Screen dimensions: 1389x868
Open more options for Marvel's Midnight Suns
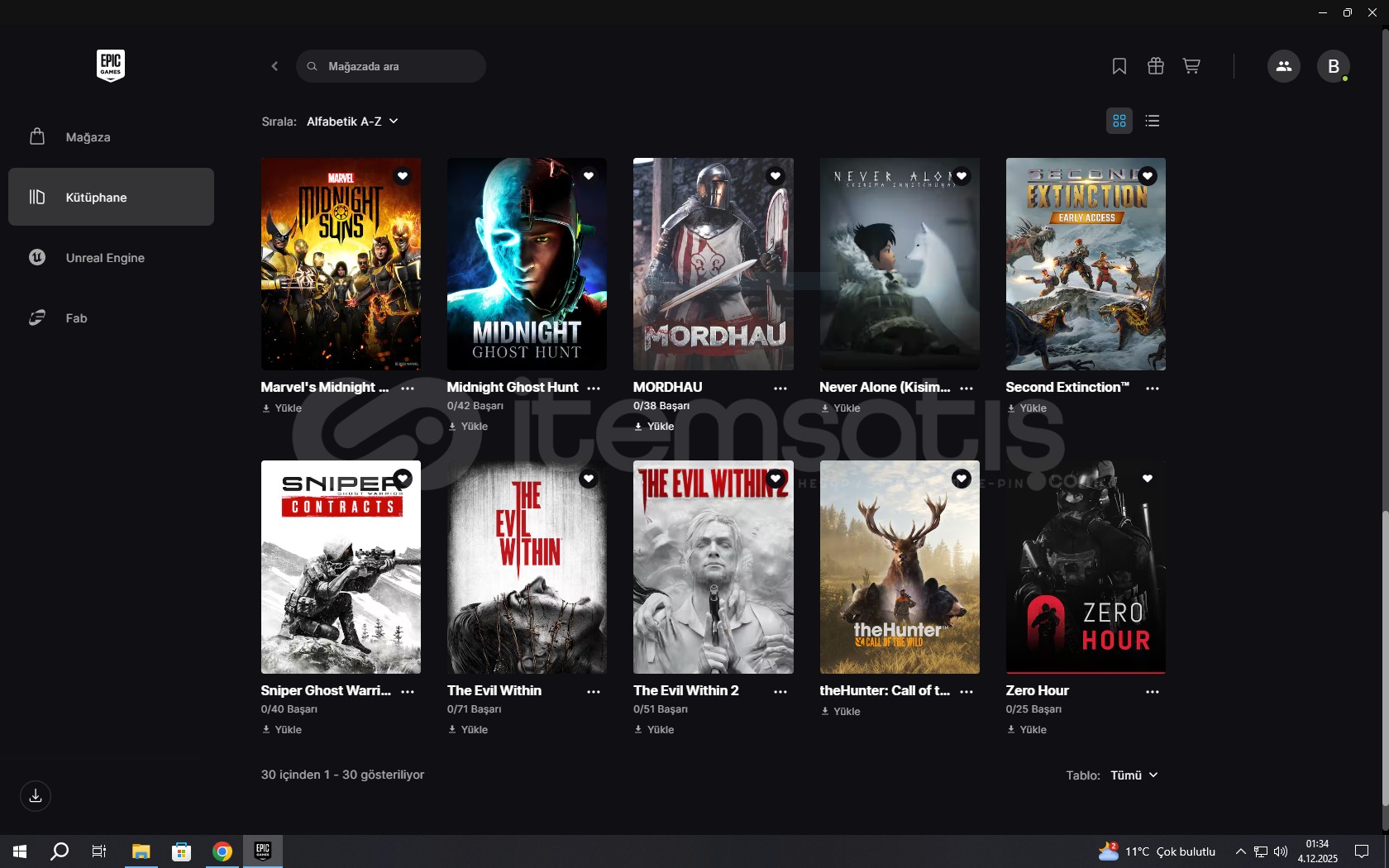[408, 388]
